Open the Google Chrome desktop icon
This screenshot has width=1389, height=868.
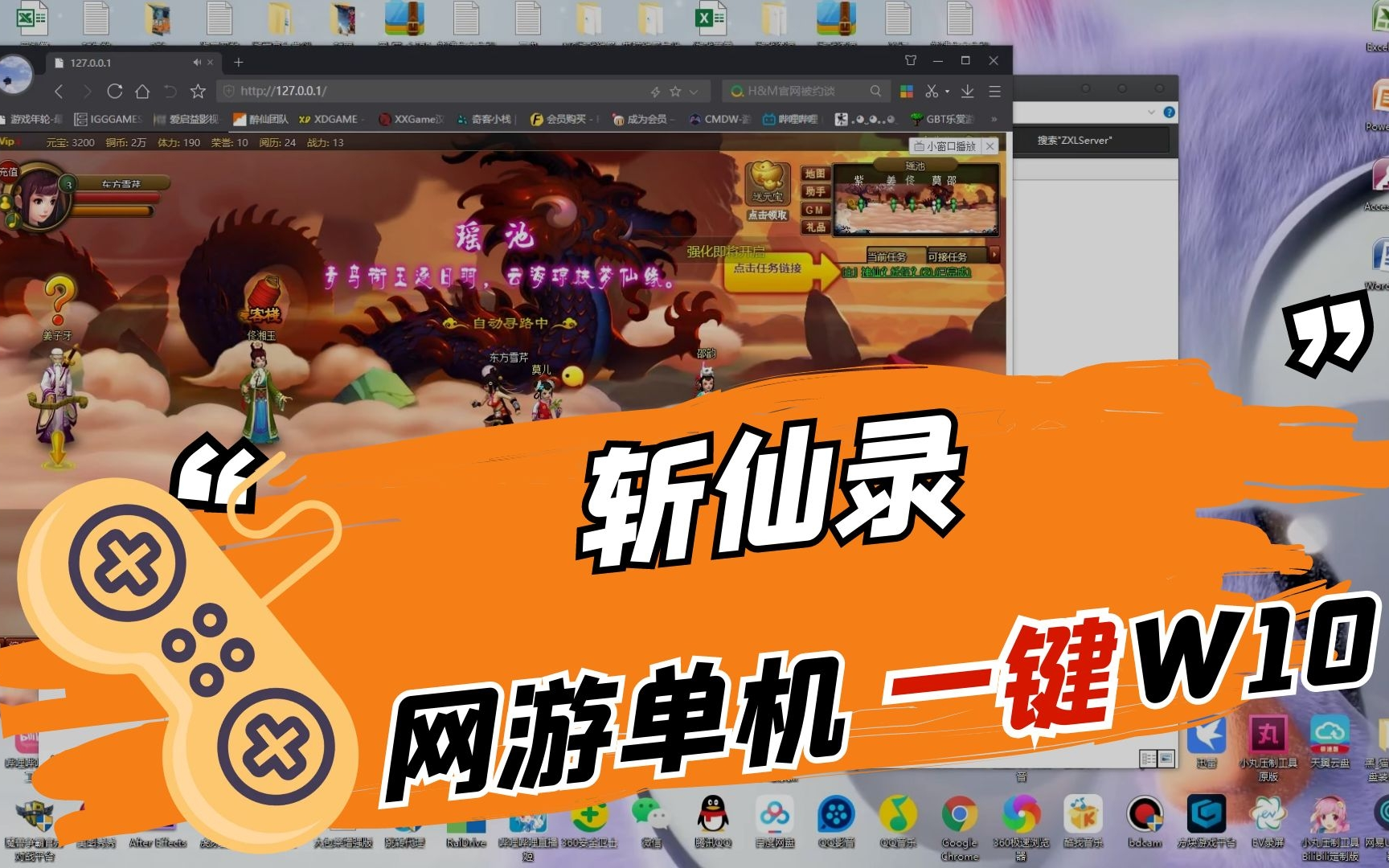click(959, 828)
